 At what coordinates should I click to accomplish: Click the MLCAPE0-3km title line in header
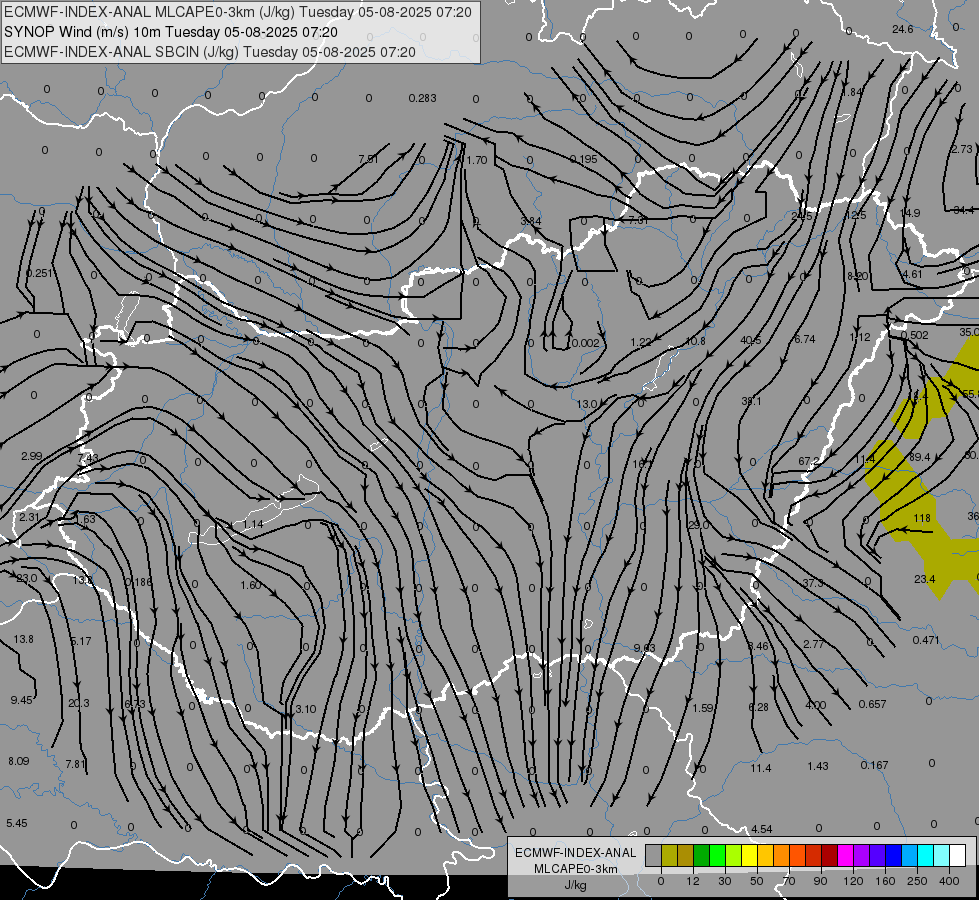tap(238, 12)
